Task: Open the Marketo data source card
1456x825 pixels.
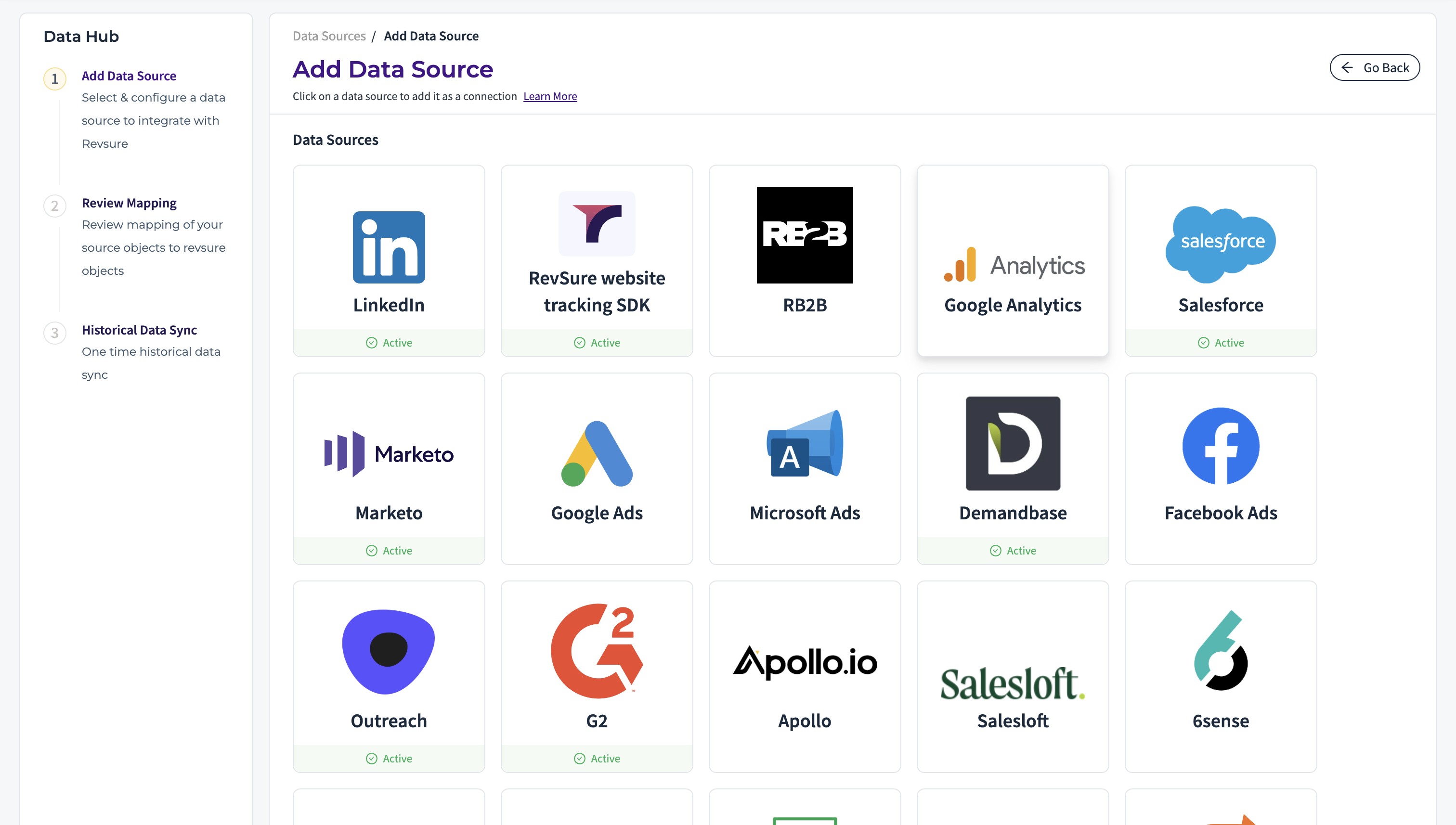Action: click(389, 468)
